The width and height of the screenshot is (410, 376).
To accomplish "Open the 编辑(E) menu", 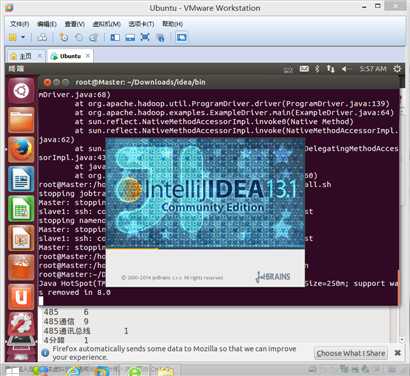I will tap(47, 24).
